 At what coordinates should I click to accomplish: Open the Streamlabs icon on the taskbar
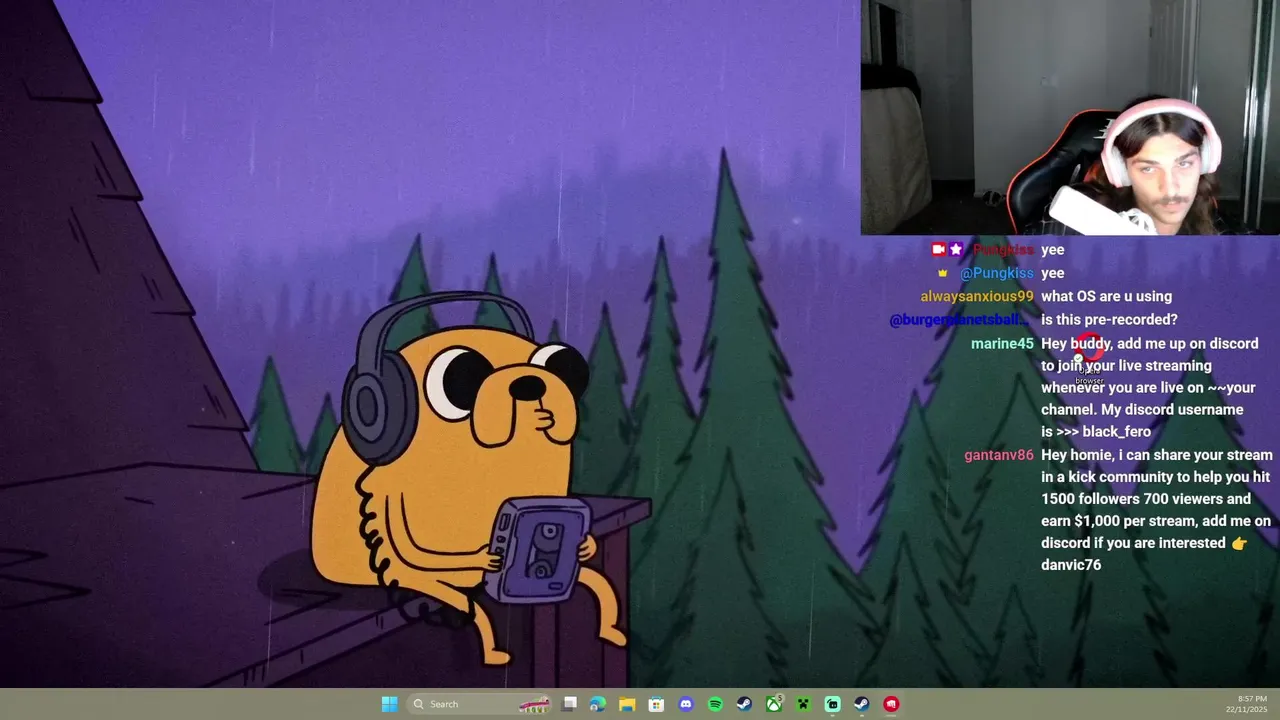(x=832, y=704)
